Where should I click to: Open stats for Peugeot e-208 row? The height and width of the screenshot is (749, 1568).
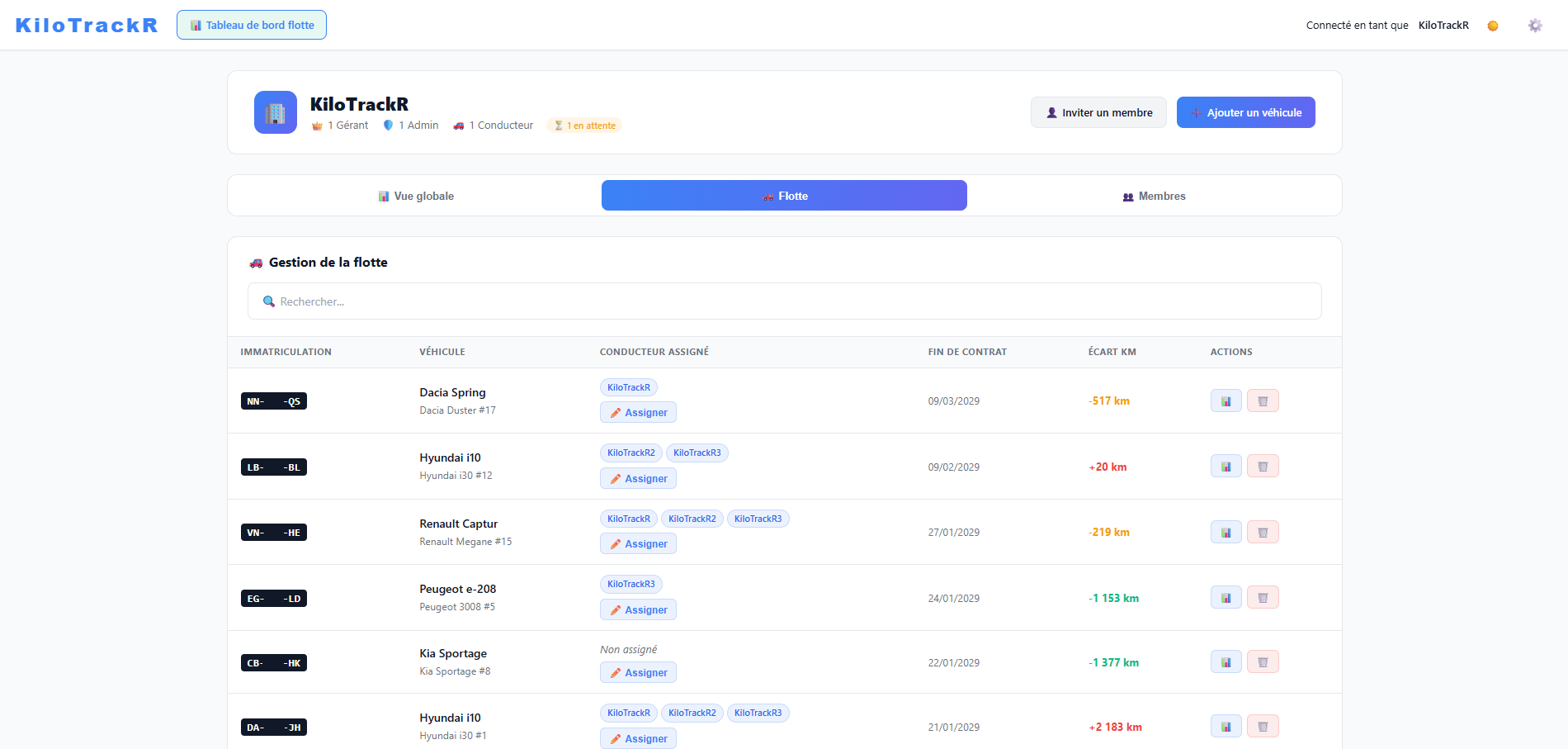pyautogui.click(x=1226, y=597)
